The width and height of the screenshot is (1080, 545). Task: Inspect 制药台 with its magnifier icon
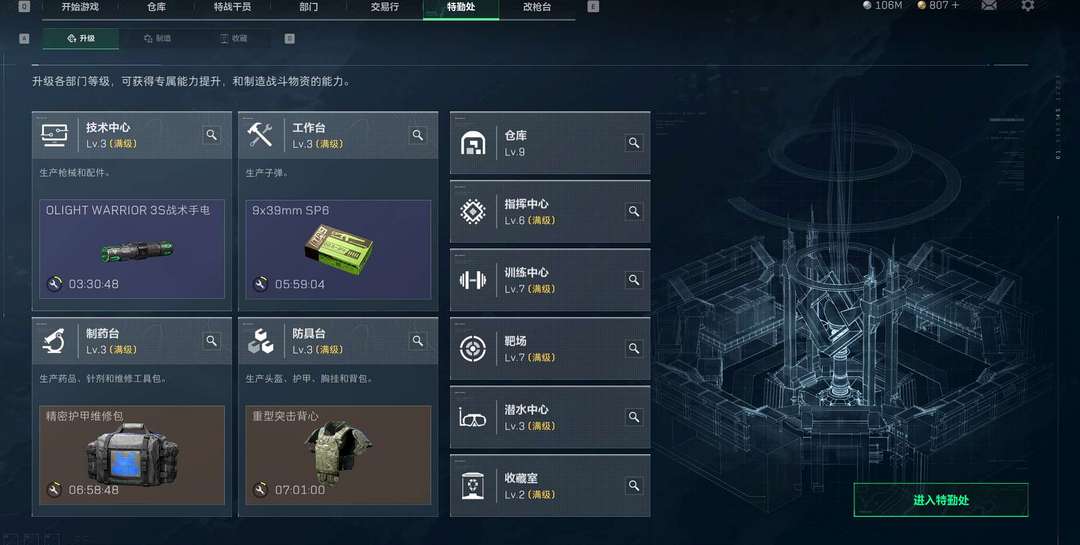tap(211, 340)
